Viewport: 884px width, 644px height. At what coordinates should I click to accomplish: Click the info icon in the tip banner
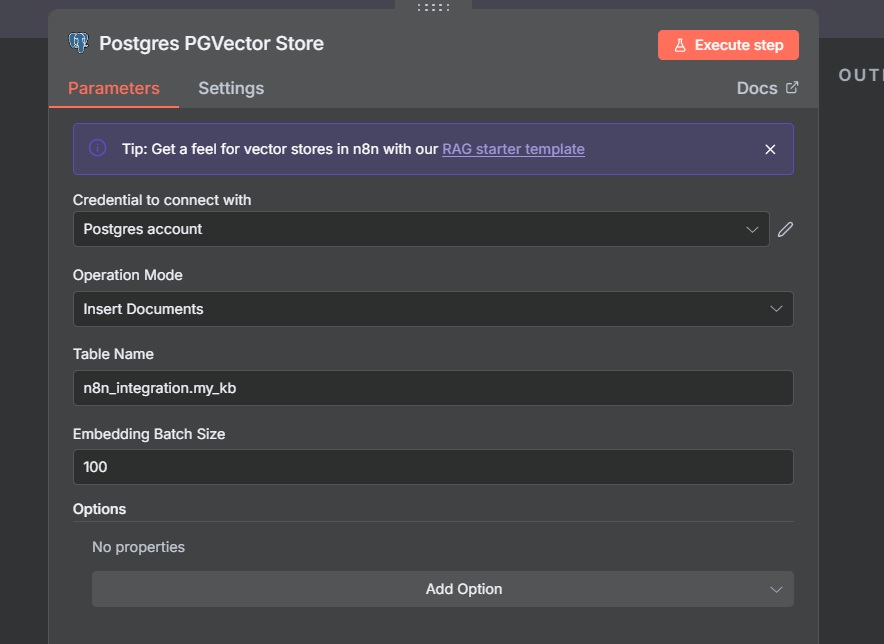click(98, 148)
